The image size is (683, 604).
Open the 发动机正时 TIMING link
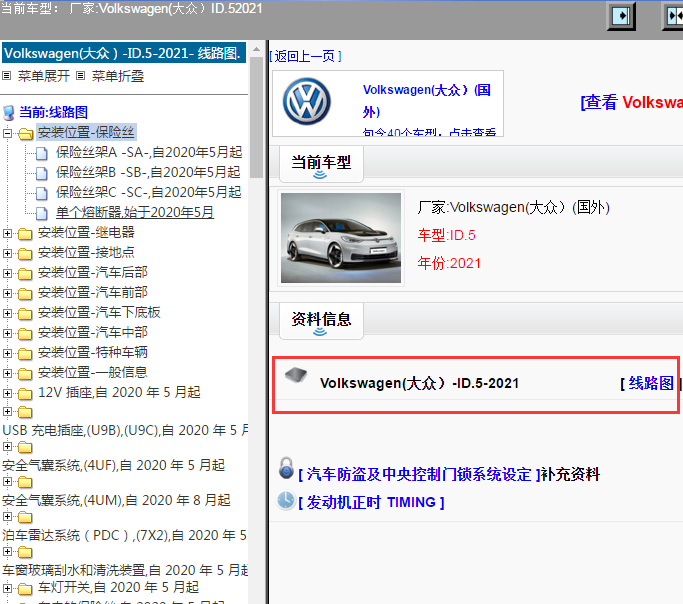(371, 502)
